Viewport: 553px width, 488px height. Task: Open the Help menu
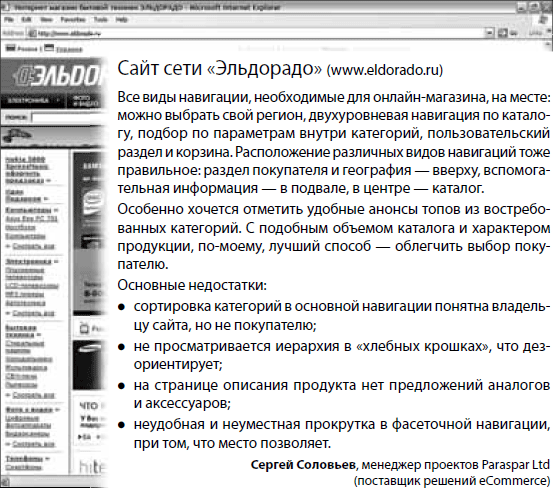[x=122, y=19]
